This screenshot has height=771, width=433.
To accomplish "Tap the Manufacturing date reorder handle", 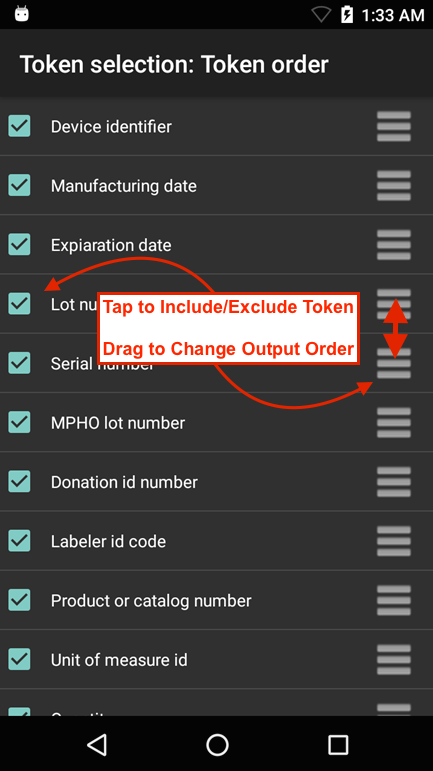I will (x=394, y=186).
